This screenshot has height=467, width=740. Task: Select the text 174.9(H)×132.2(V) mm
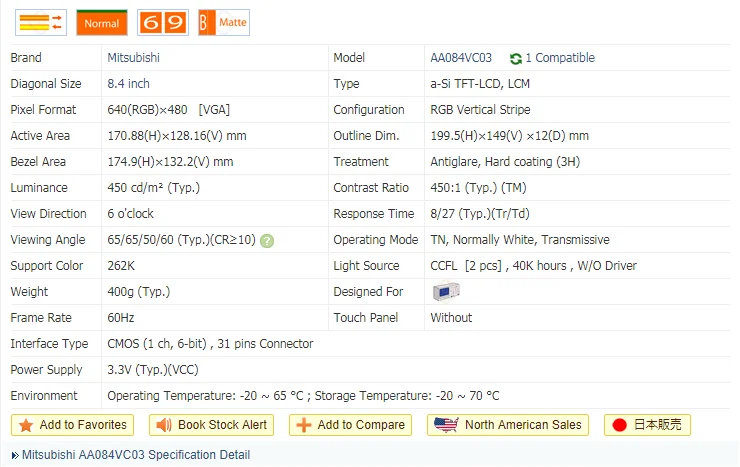(170, 162)
